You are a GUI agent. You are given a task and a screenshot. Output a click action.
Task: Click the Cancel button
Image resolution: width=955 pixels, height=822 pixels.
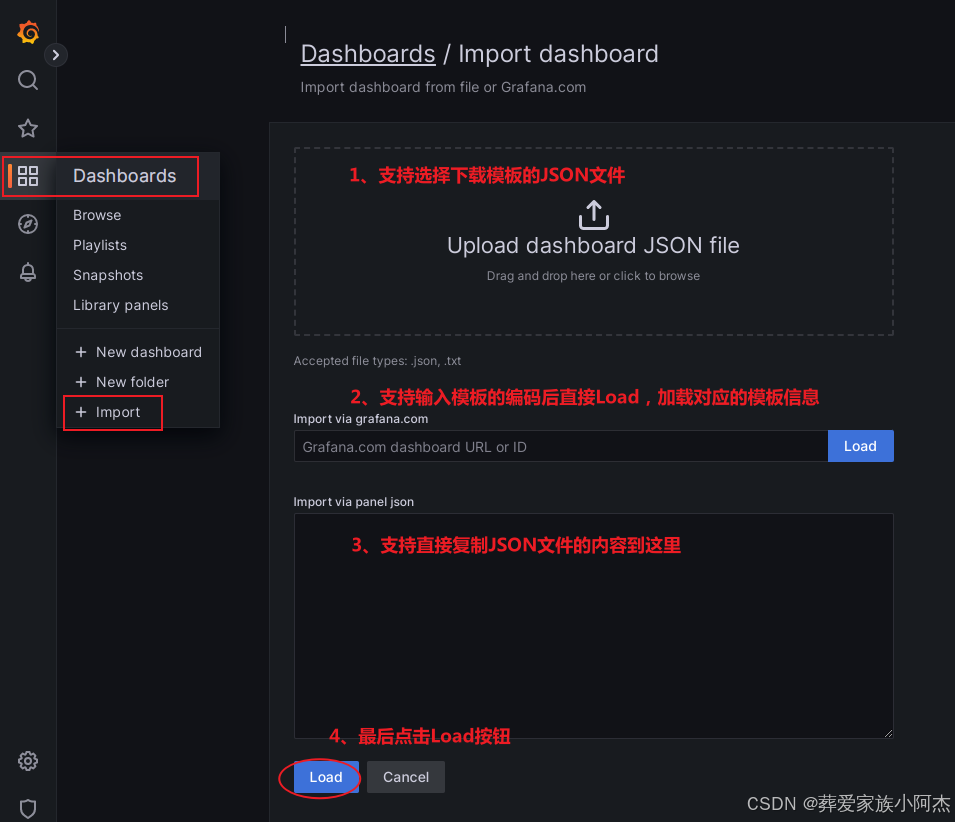click(406, 777)
